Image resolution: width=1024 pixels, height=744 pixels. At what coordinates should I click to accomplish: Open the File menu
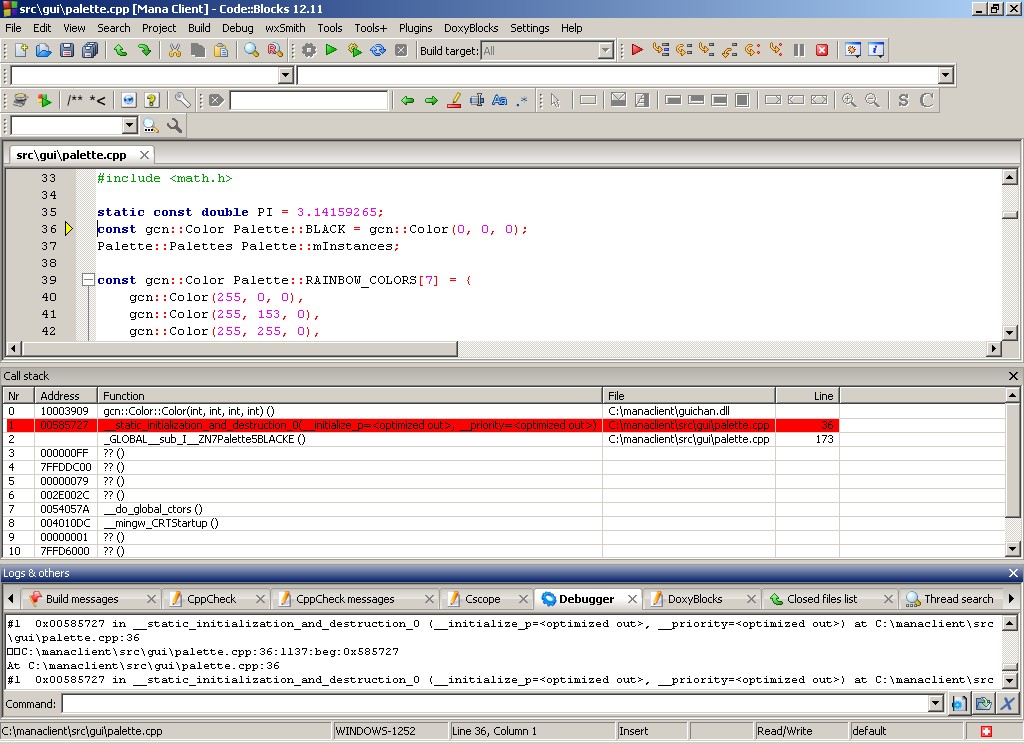(13, 28)
